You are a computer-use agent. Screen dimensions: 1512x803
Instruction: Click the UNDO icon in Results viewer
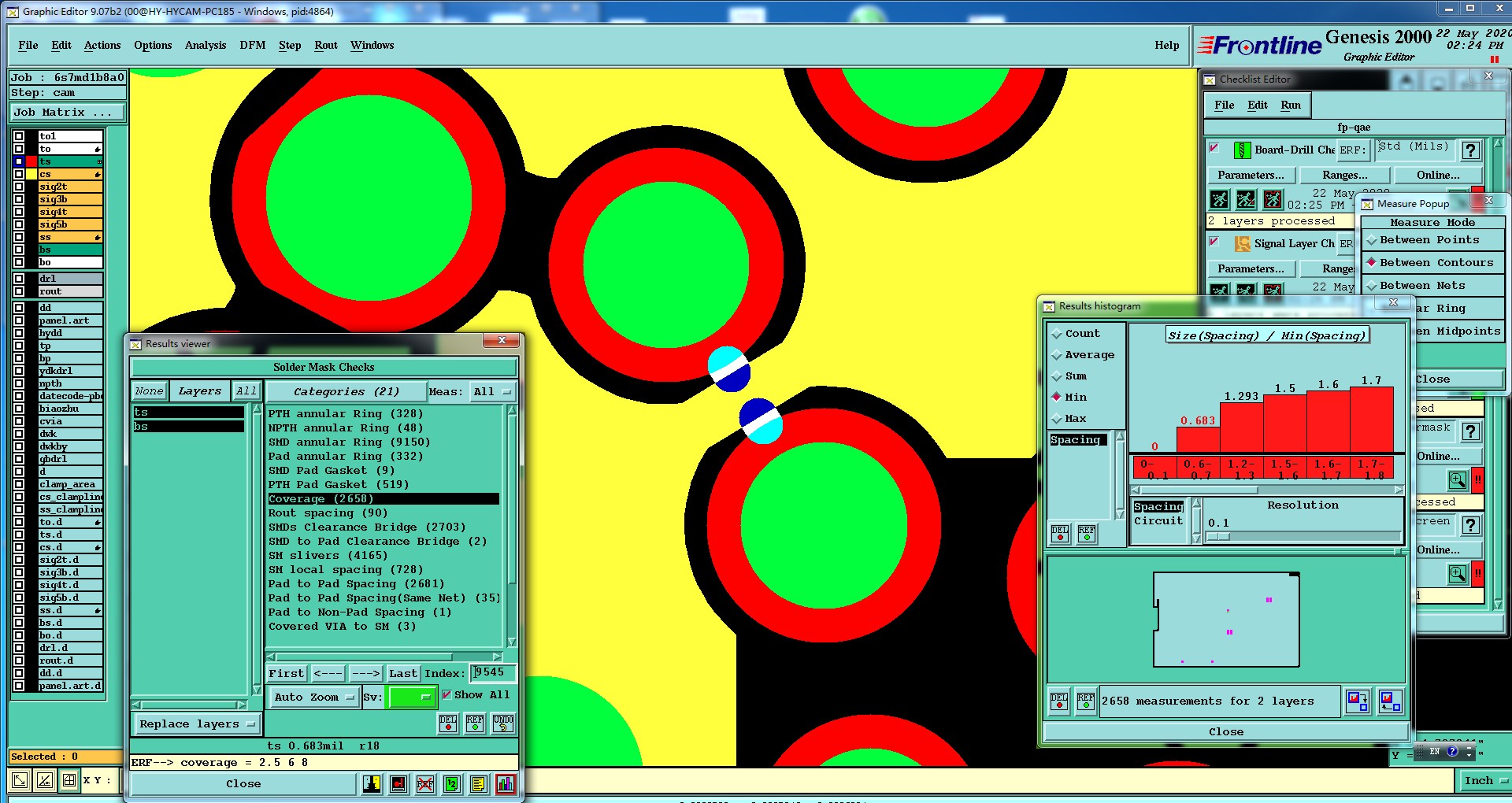[x=503, y=723]
